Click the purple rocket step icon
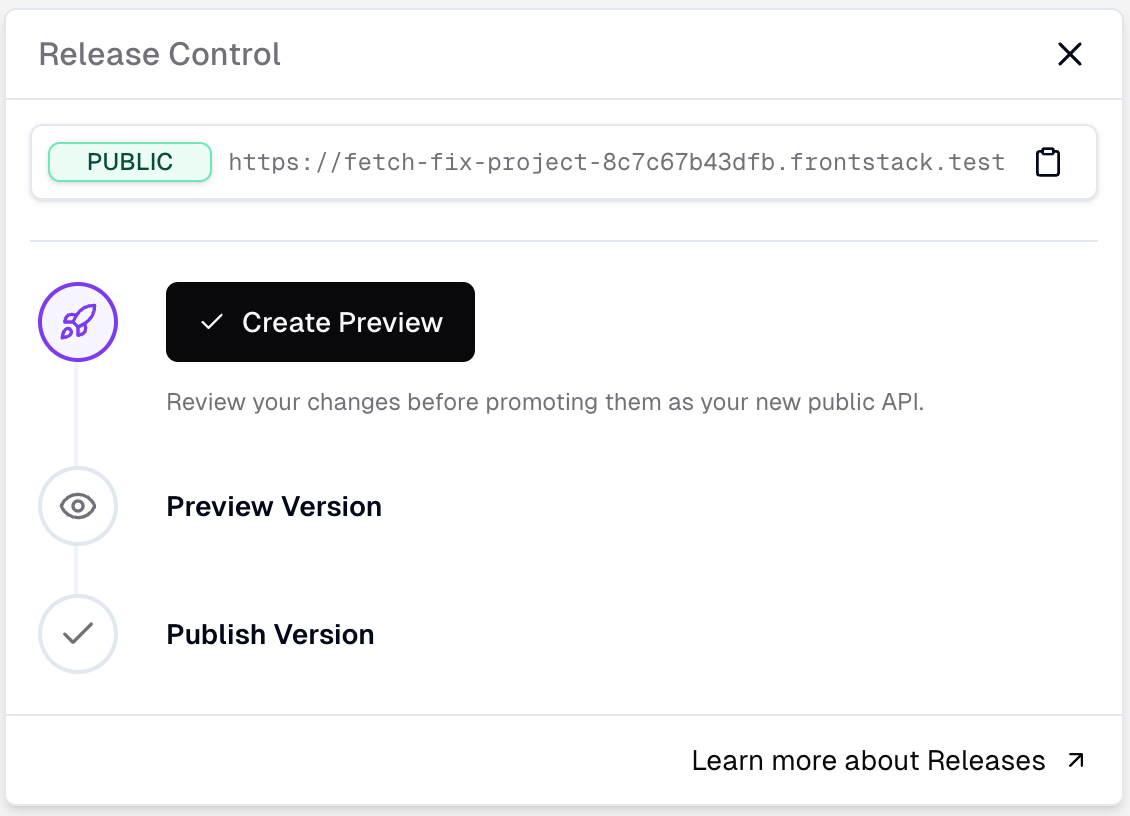 pyautogui.click(x=78, y=322)
